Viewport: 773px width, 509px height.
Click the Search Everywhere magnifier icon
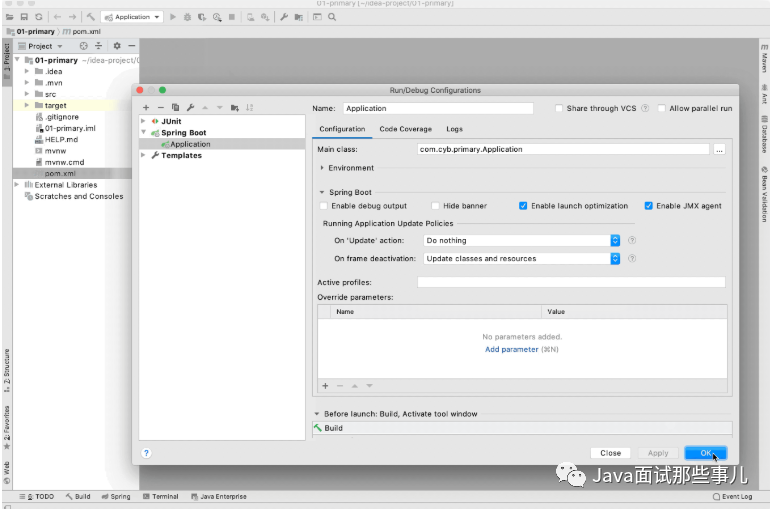click(x=332, y=17)
